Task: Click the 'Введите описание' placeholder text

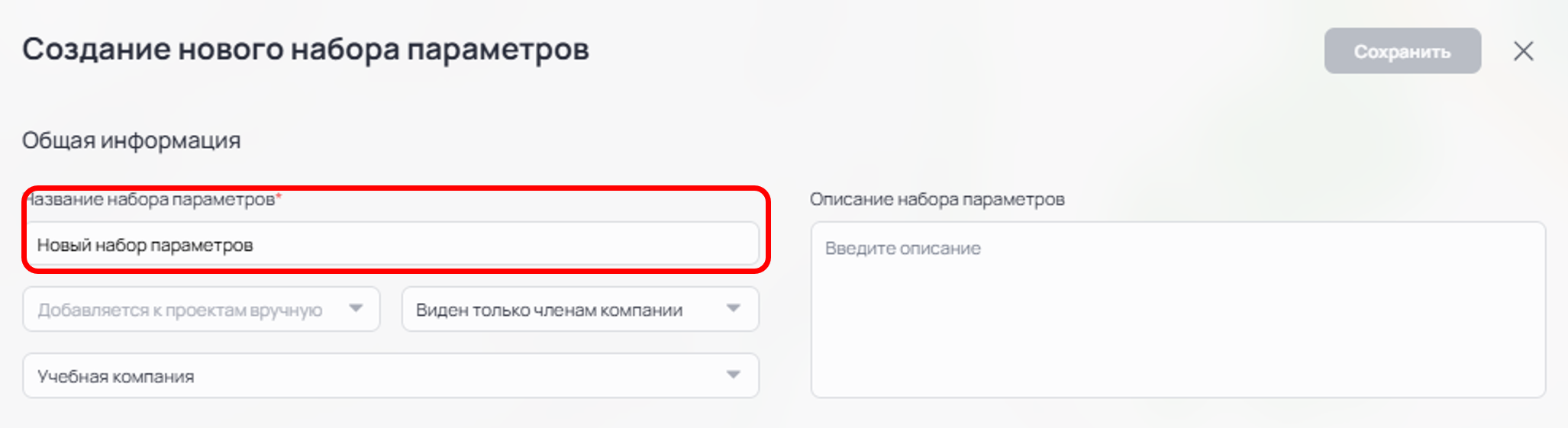Action: (x=902, y=249)
